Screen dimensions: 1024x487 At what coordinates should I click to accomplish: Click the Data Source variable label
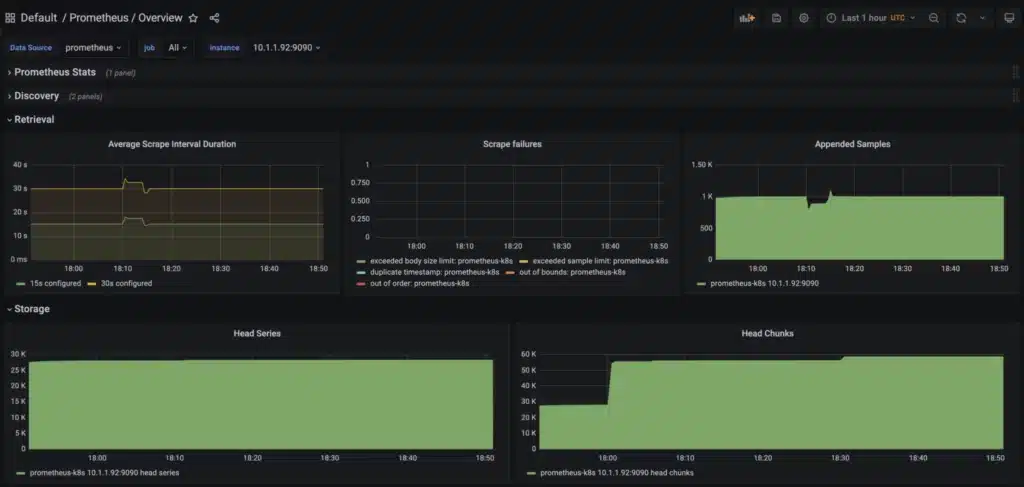(x=31, y=48)
